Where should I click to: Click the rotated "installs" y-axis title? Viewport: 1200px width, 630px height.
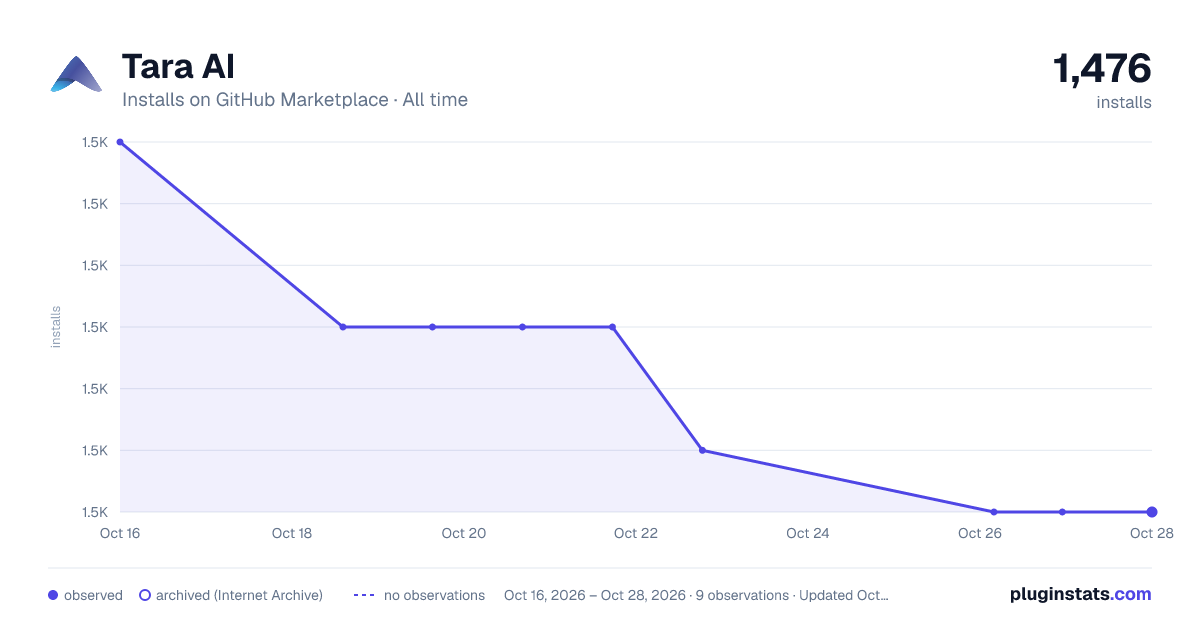pos(56,327)
